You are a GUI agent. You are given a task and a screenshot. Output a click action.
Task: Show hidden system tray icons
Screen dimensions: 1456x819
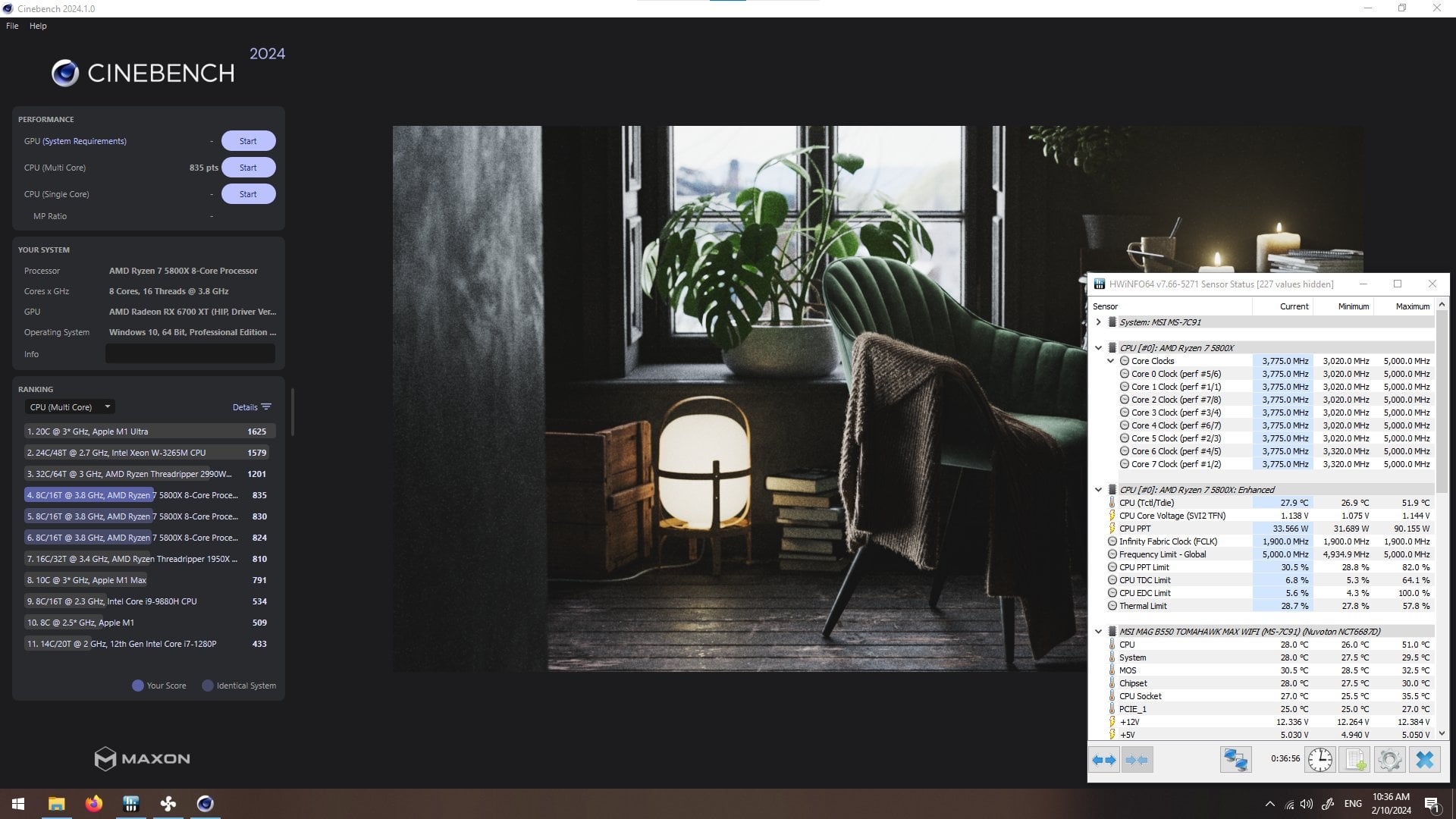pyautogui.click(x=1270, y=804)
